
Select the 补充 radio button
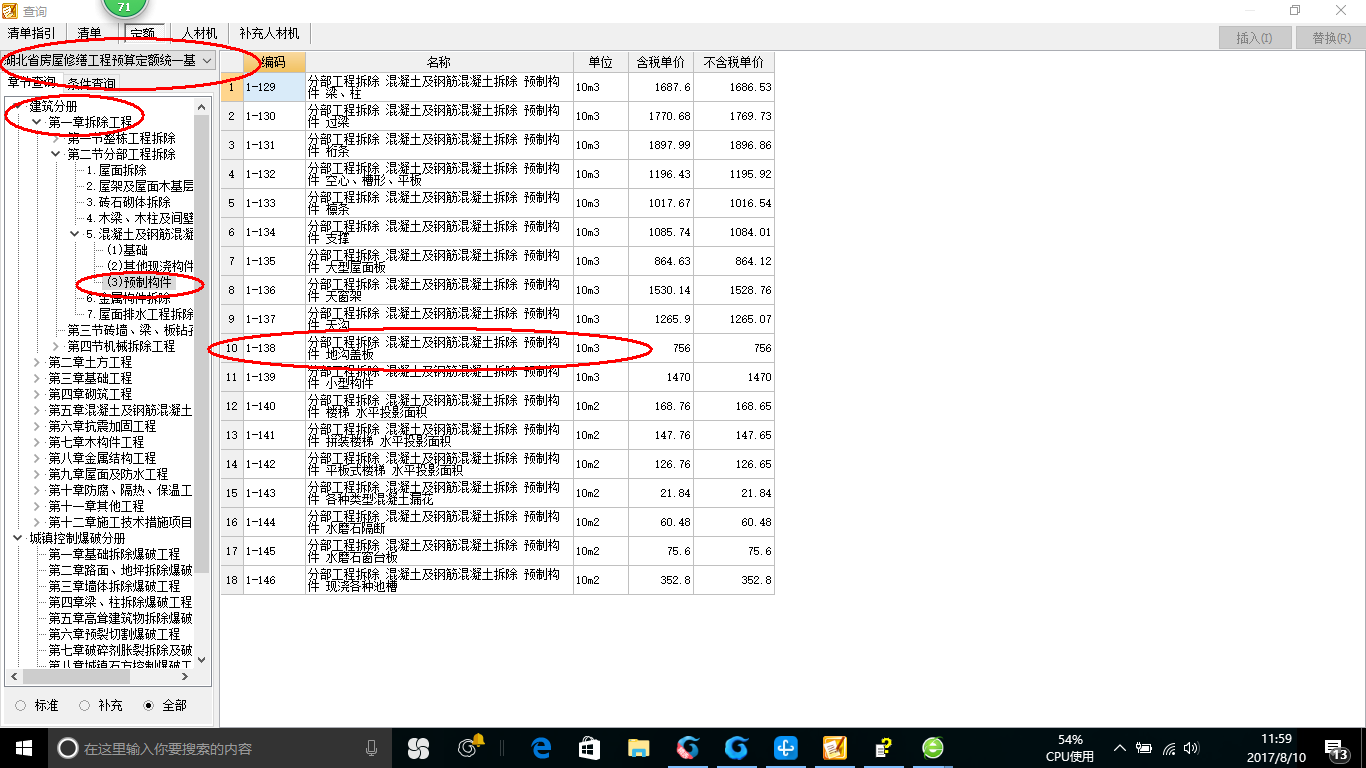pos(84,705)
